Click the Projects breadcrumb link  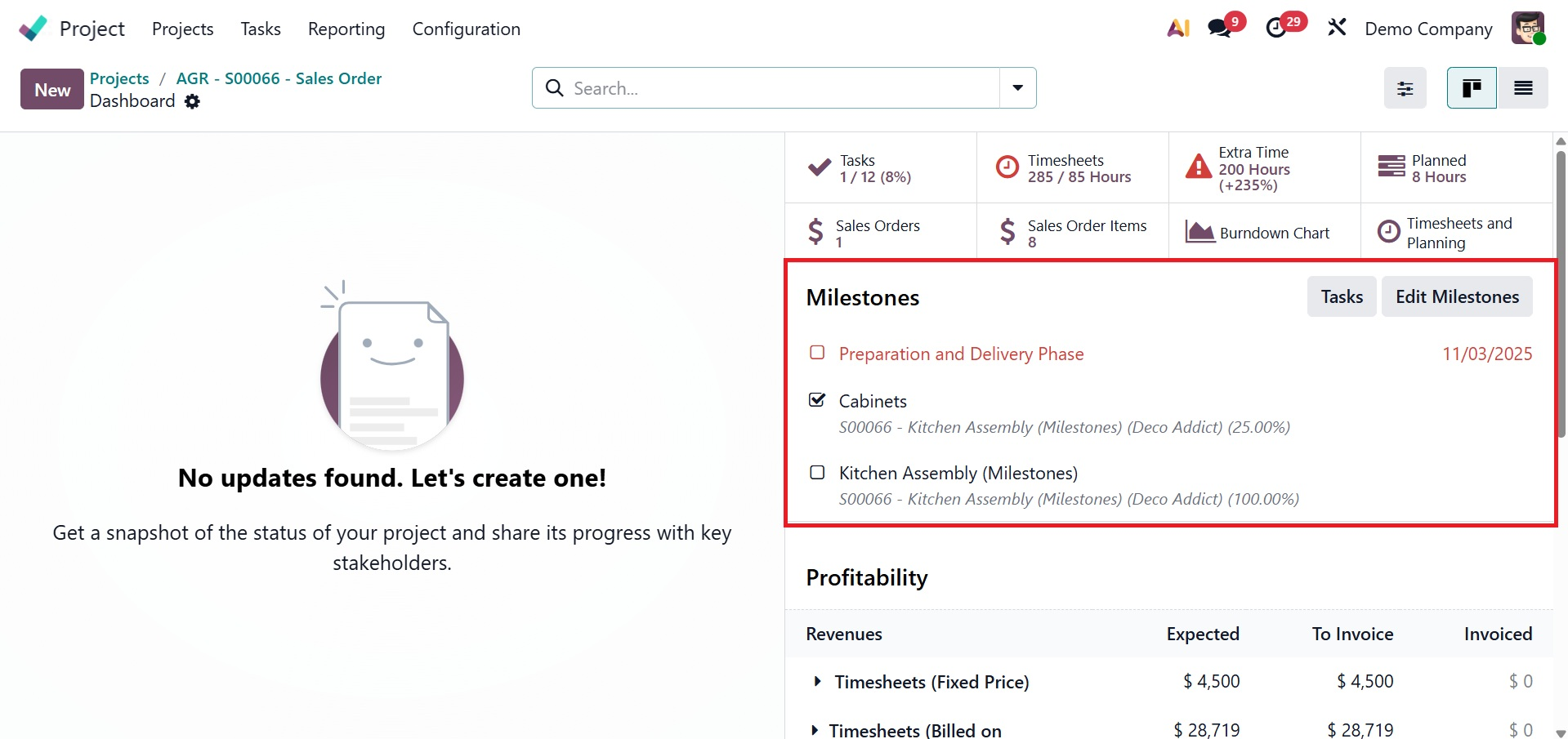tap(119, 78)
